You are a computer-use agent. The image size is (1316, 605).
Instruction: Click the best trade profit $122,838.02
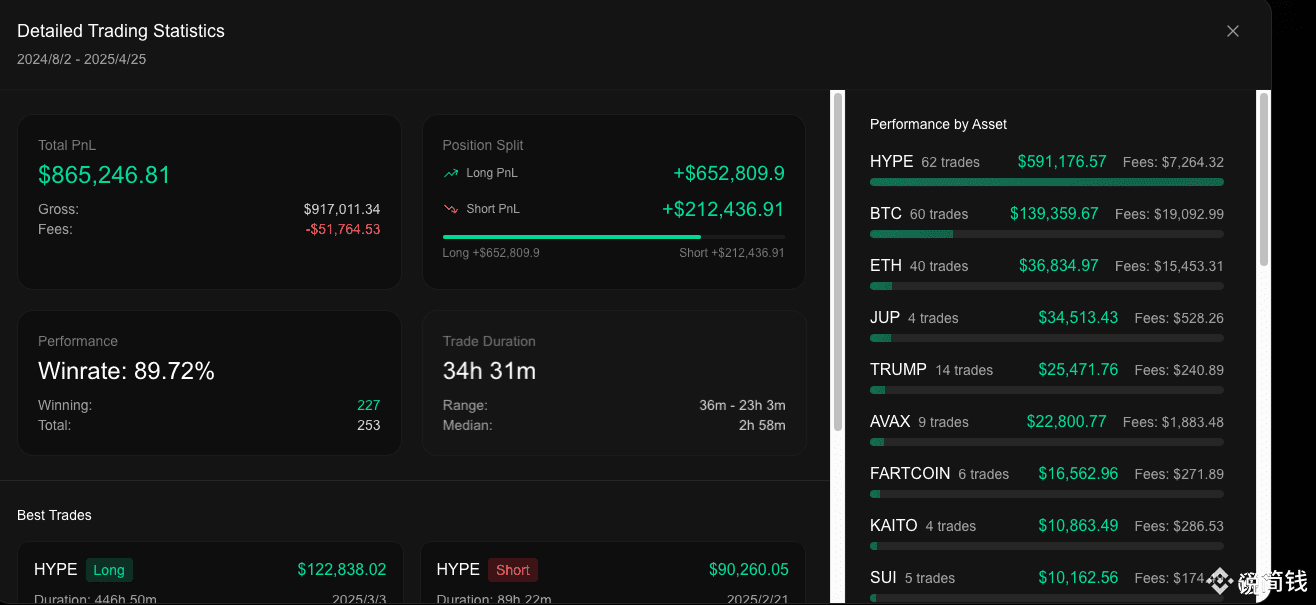pos(342,569)
